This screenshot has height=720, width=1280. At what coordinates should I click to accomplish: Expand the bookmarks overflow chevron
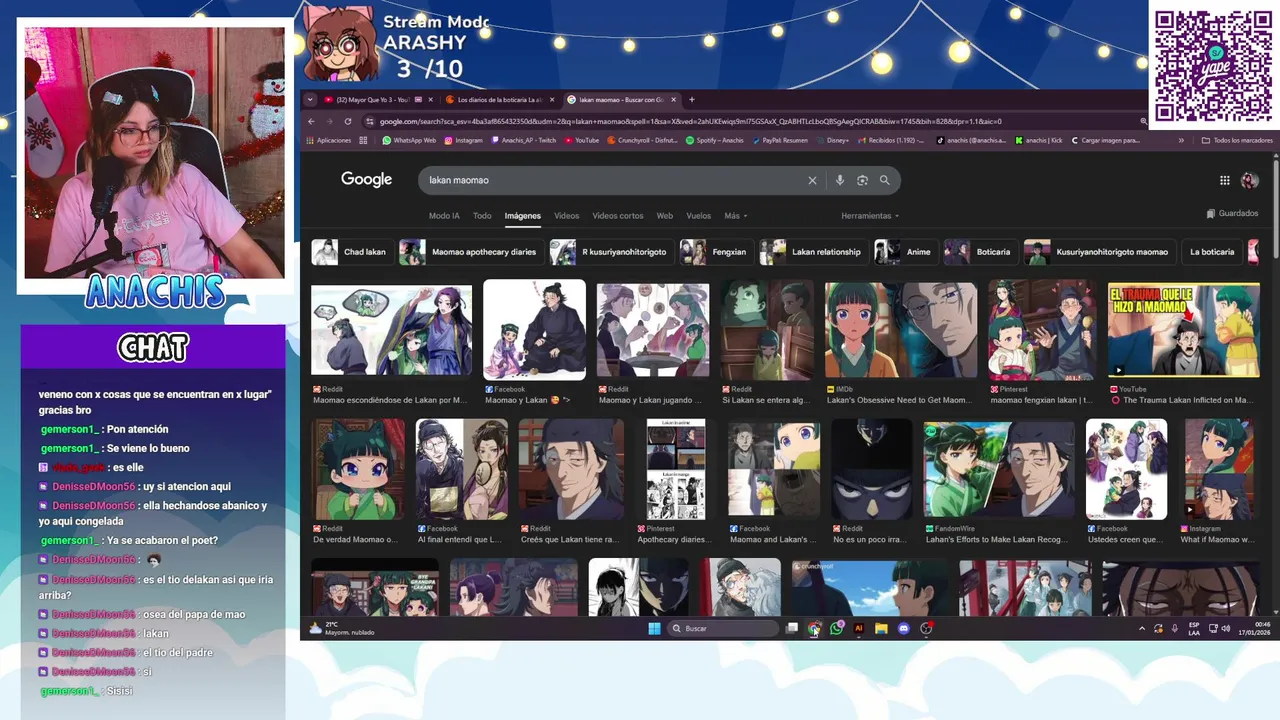(1181, 140)
